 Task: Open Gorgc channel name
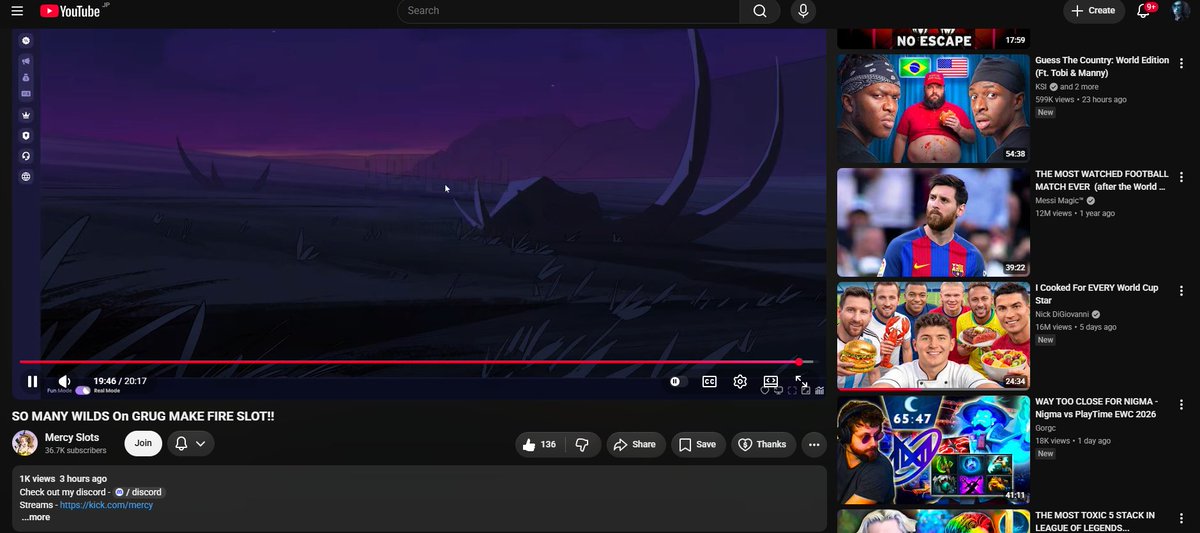(x=1046, y=427)
